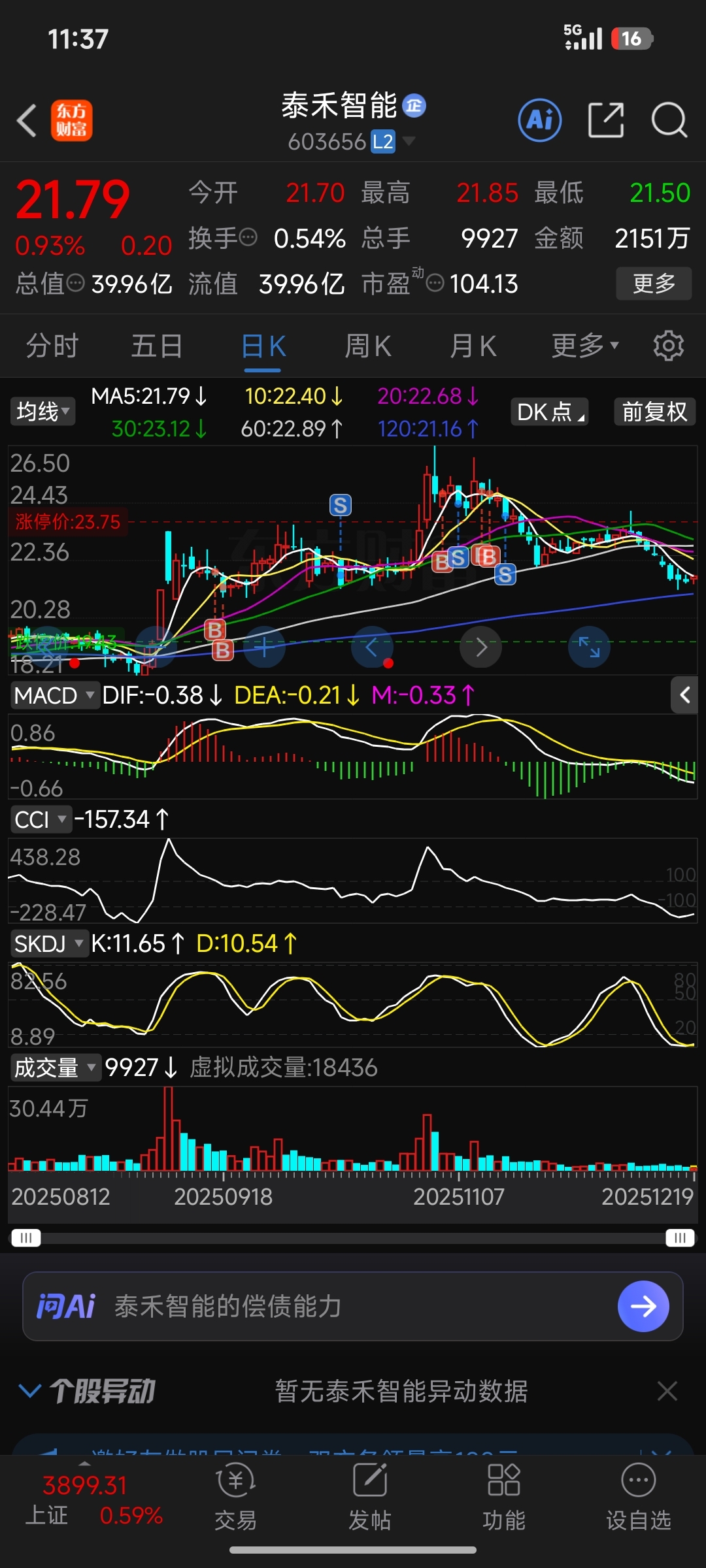Open the 成交量 indicator dropdown

pos(56,1068)
